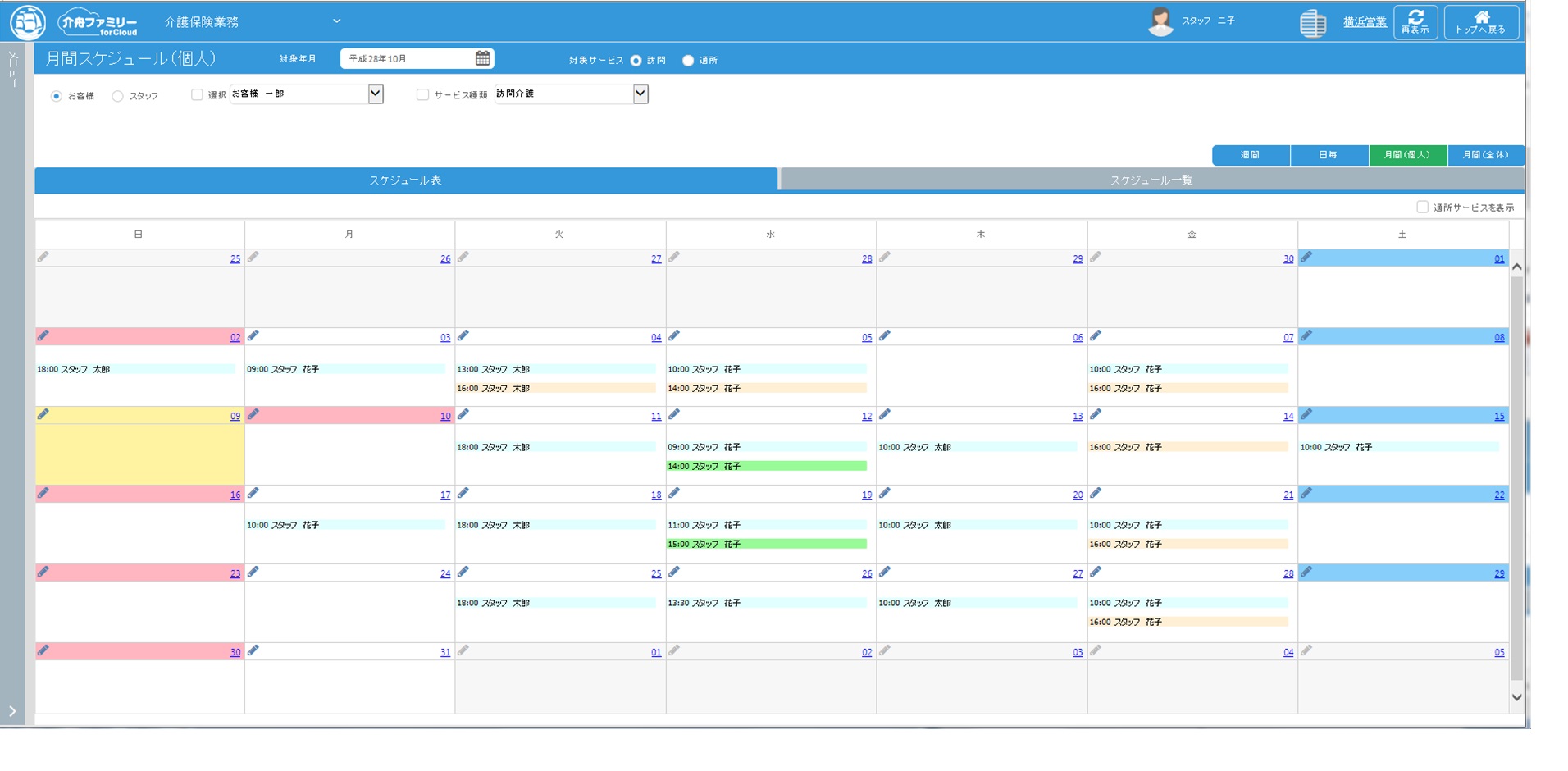Click the edit pencil on October 19
Viewport: 1568px width, 771px height.
click(674, 493)
